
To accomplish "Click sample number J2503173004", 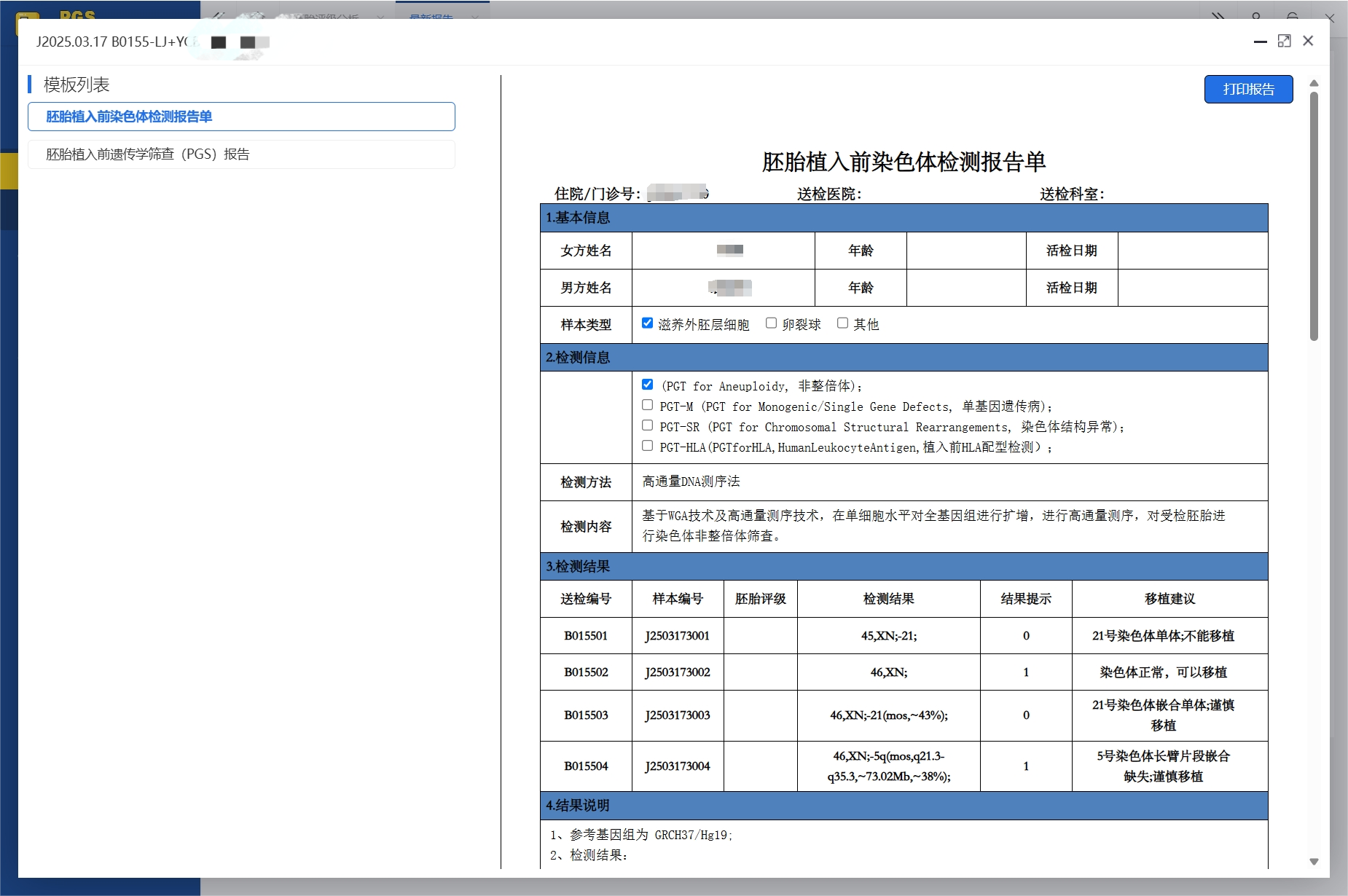I will click(678, 766).
